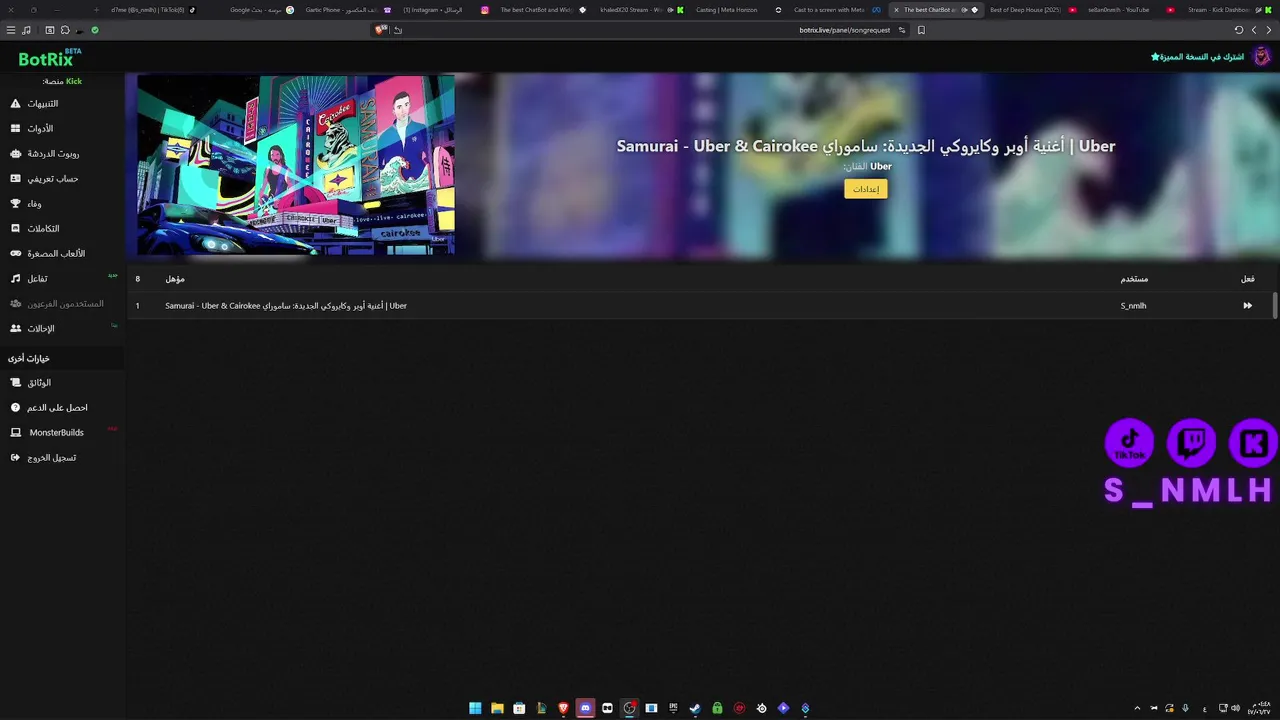The width and height of the screenshot is (1280, 720).
Task: Click the اشترك في النسخة المميزة premium link
Action: tap(1197, 57)
